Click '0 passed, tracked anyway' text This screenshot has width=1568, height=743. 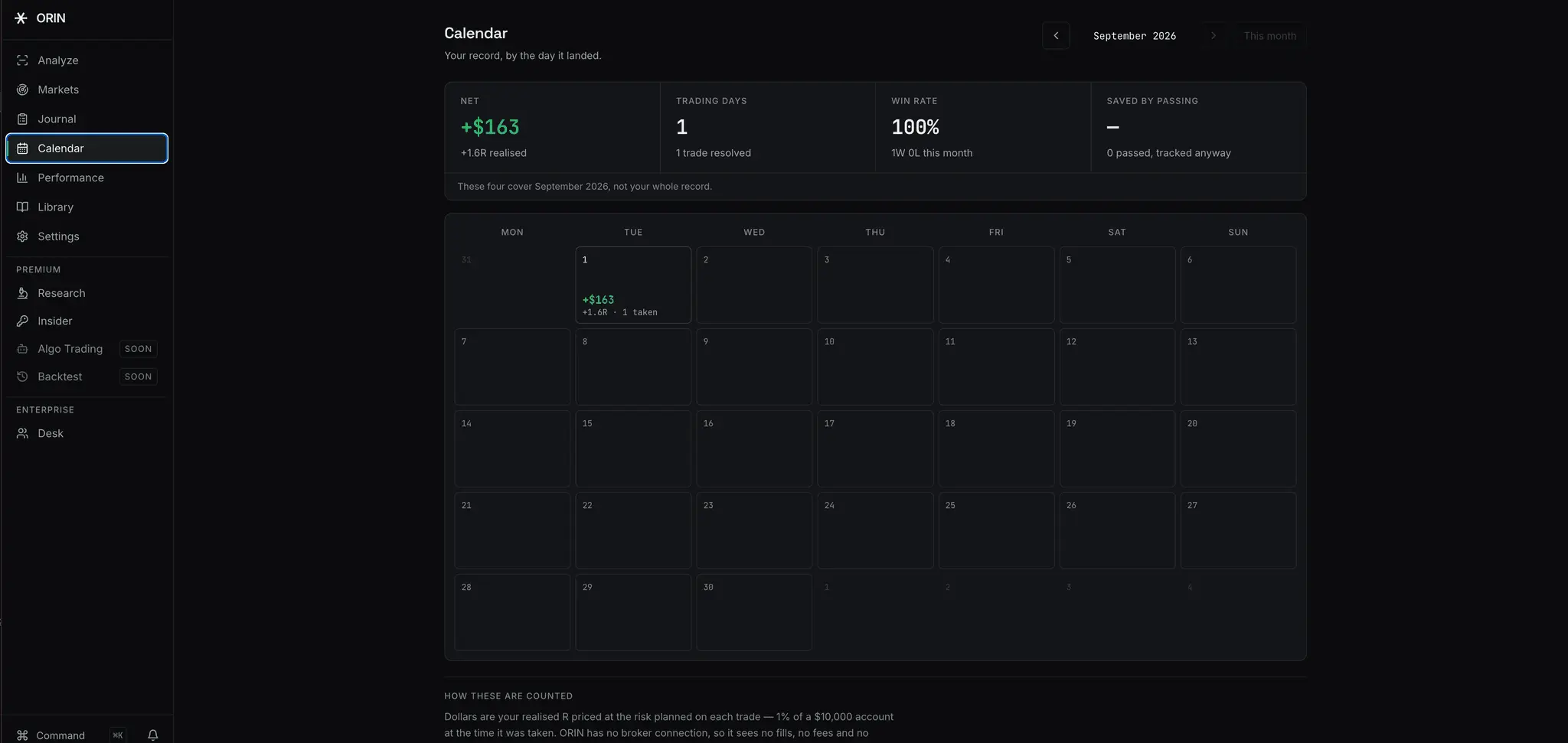[x=1168, y=153]
